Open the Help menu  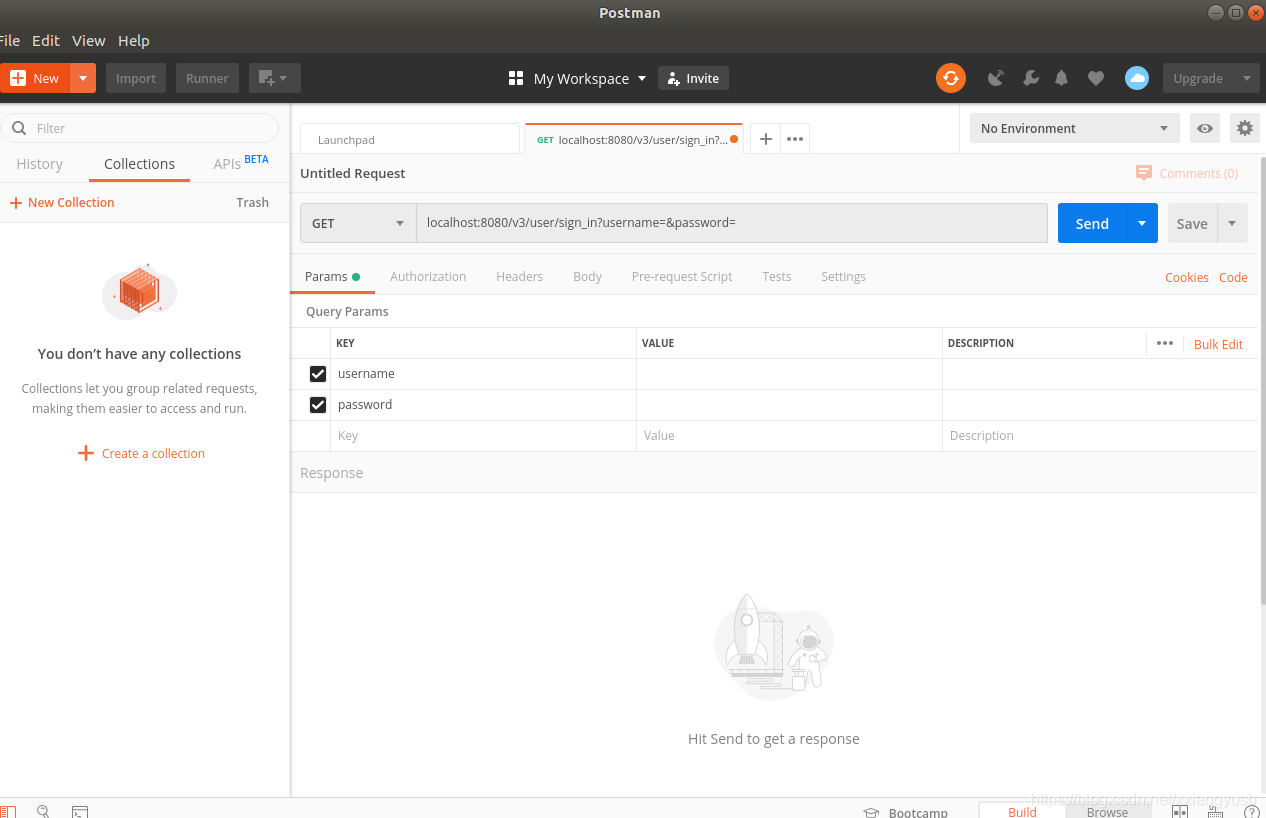(x=133, y=40)
